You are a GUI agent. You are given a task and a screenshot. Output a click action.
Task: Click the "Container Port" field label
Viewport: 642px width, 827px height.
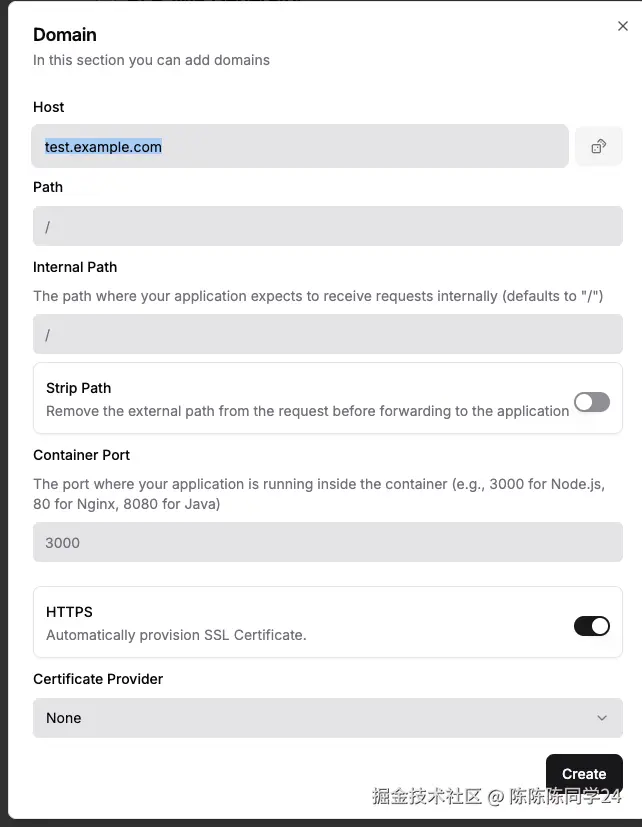[82, 455]
